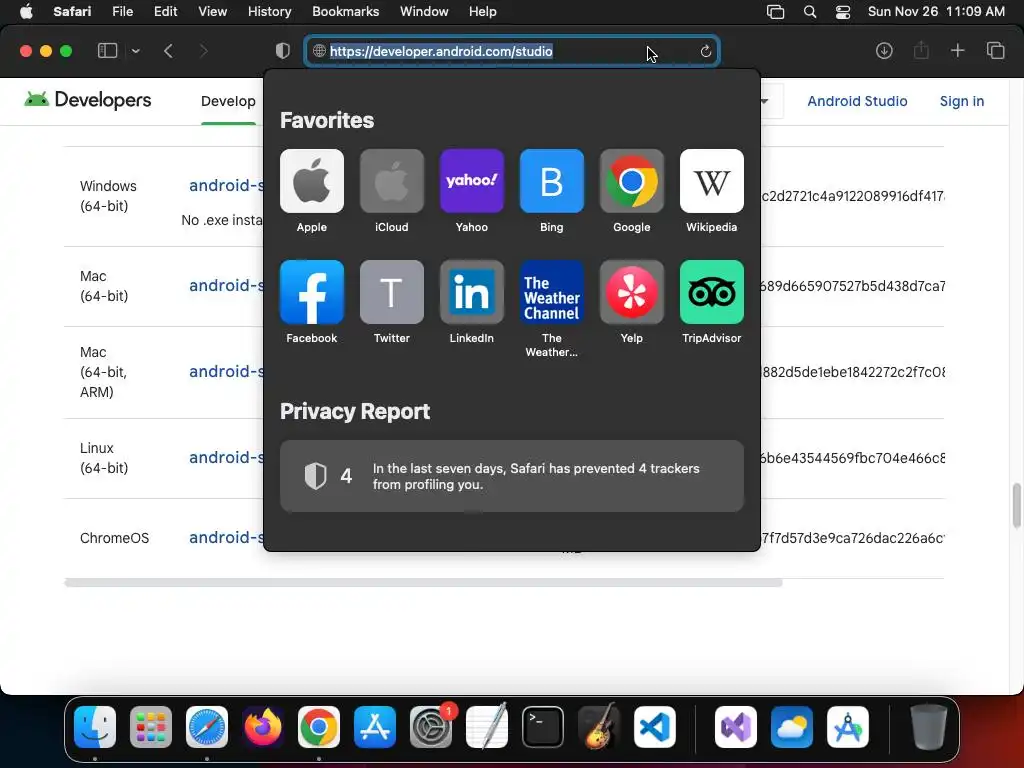Expand the sidebar tab group dropdown arrow
Image resolution: width=1024 pixels, height=768 pixels.
(x=136, y=51)
